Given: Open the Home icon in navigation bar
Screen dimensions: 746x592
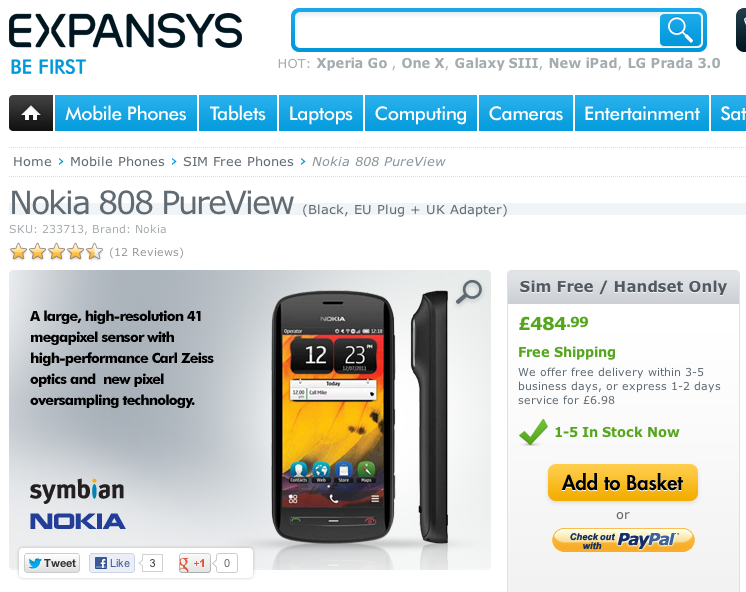Looking at the screenshot, I should coord(31,113).
